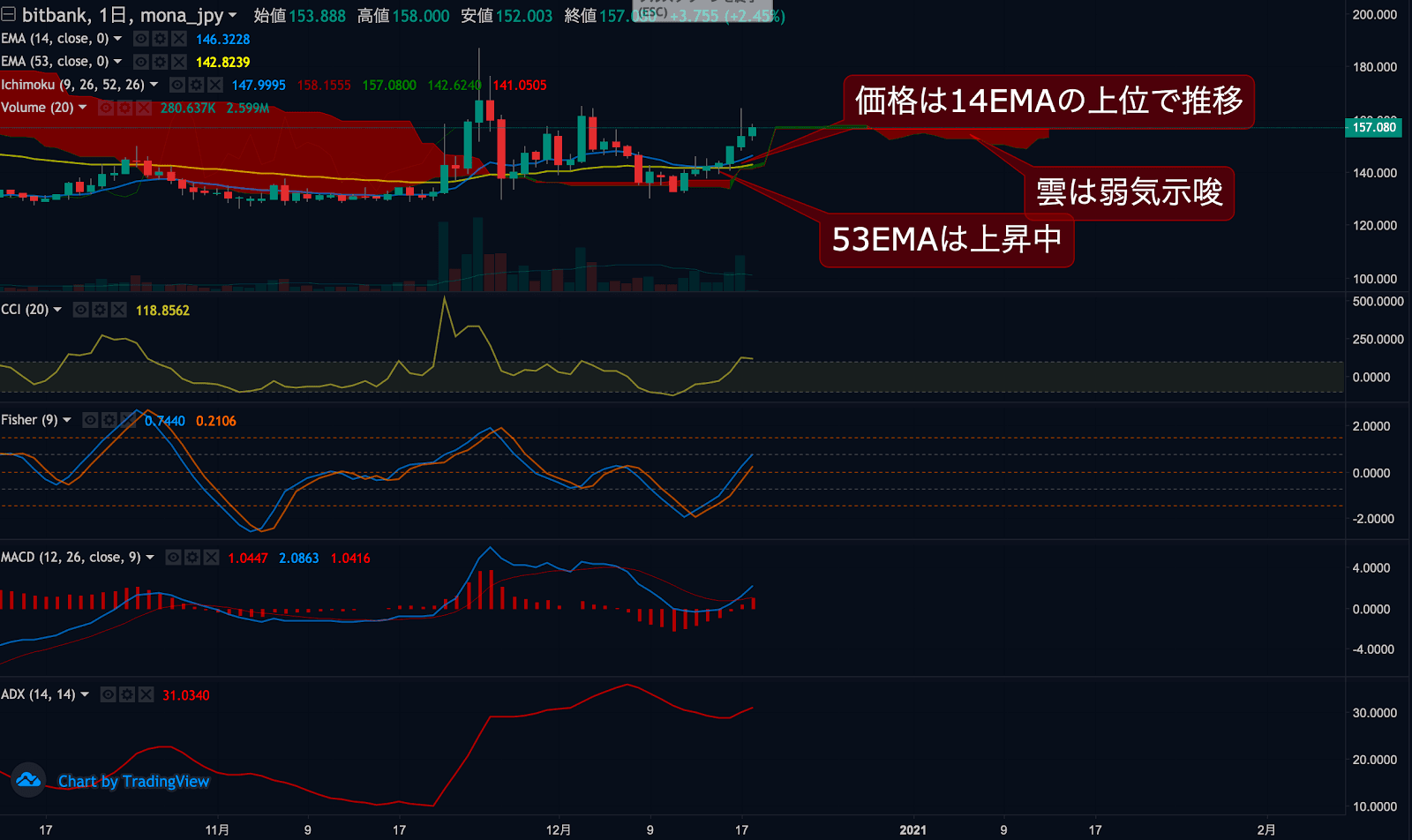This screenshot has height=840, width=1412.
Task: Open the CCI (20) settings gear
Action: click(99, 310)
